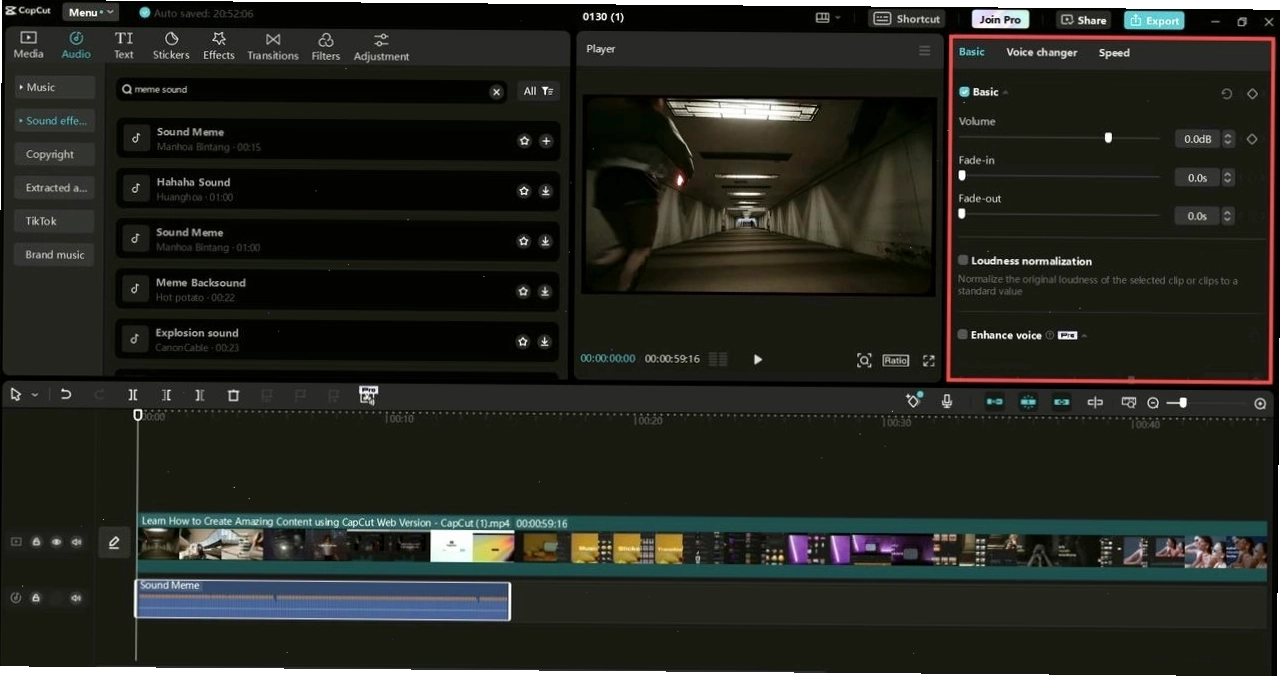Screen dimensions: 1280x676
Task: Click the Join Pro button
Action: tap(1000, 19)
